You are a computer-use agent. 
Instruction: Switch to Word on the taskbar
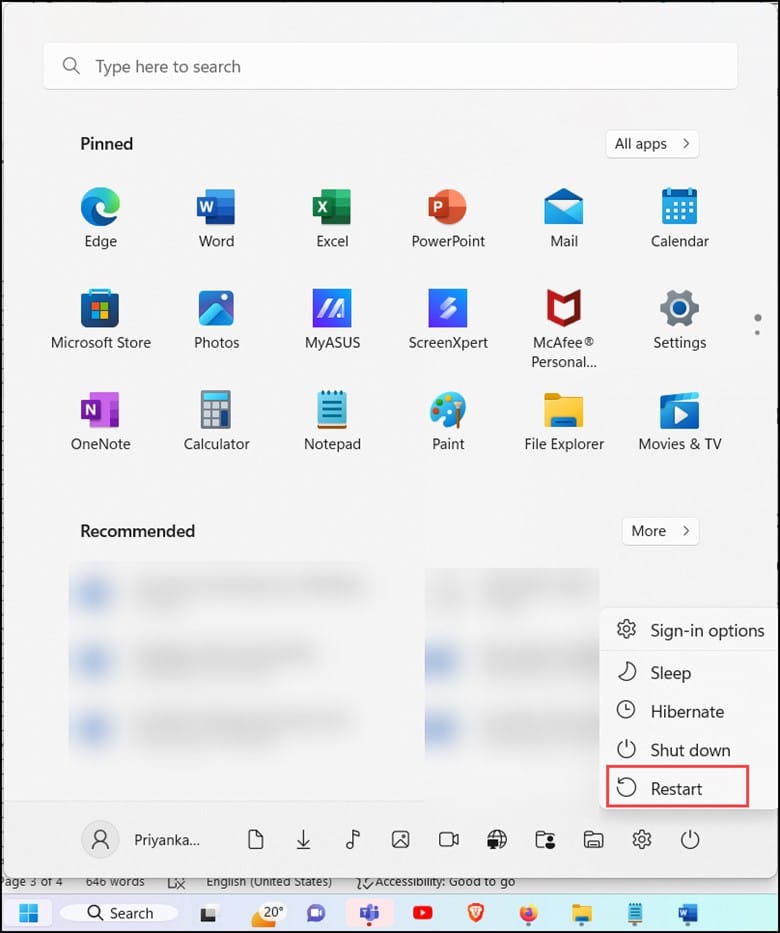pyautogui.click(x=688, y=913)
